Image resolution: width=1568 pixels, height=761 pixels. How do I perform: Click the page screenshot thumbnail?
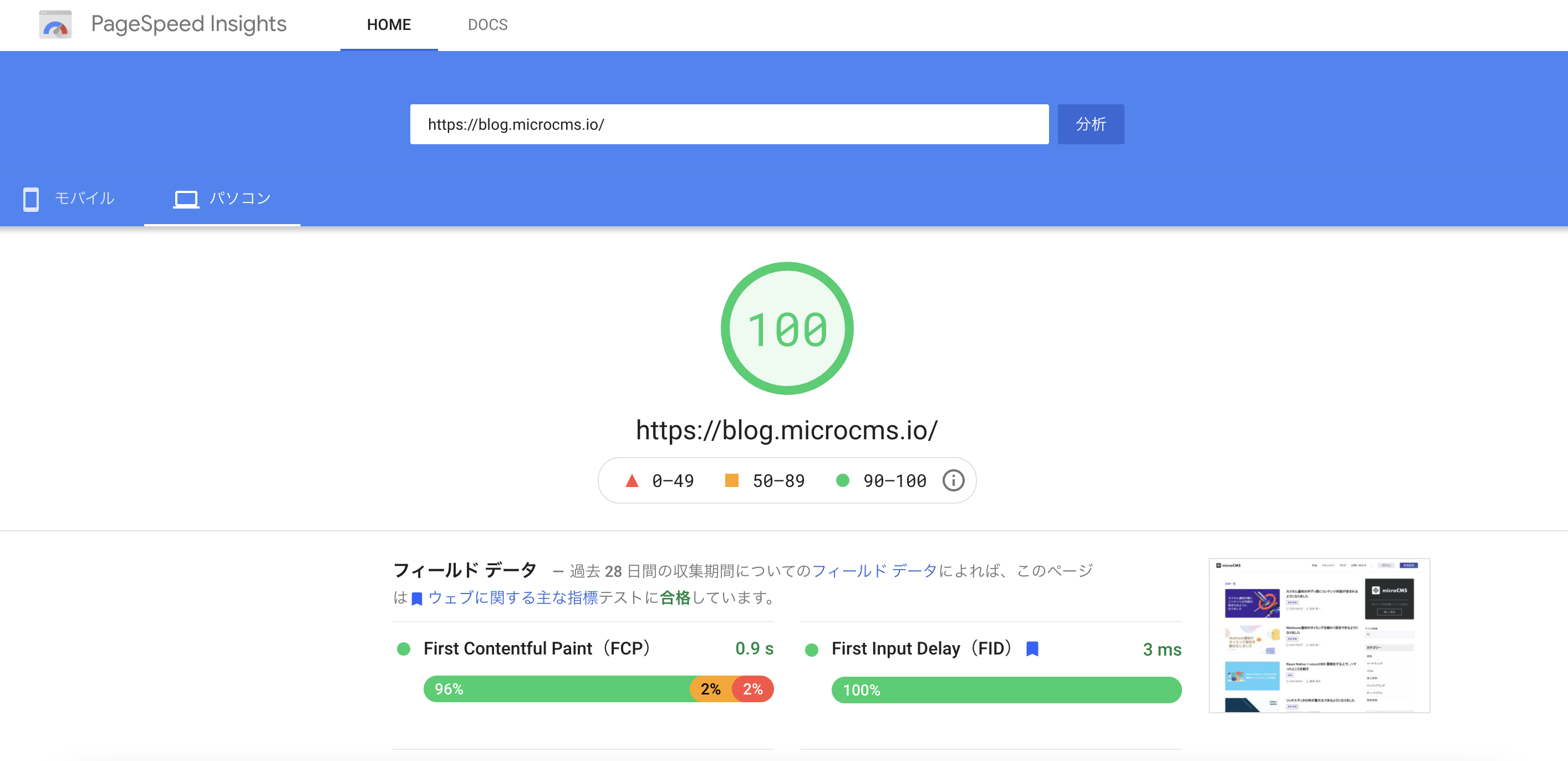[1318, 635]
